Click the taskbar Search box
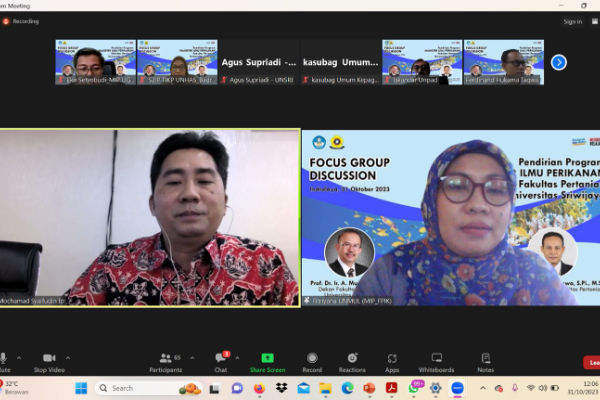Screen dimensions: 600x400 [x=148, y=388]
